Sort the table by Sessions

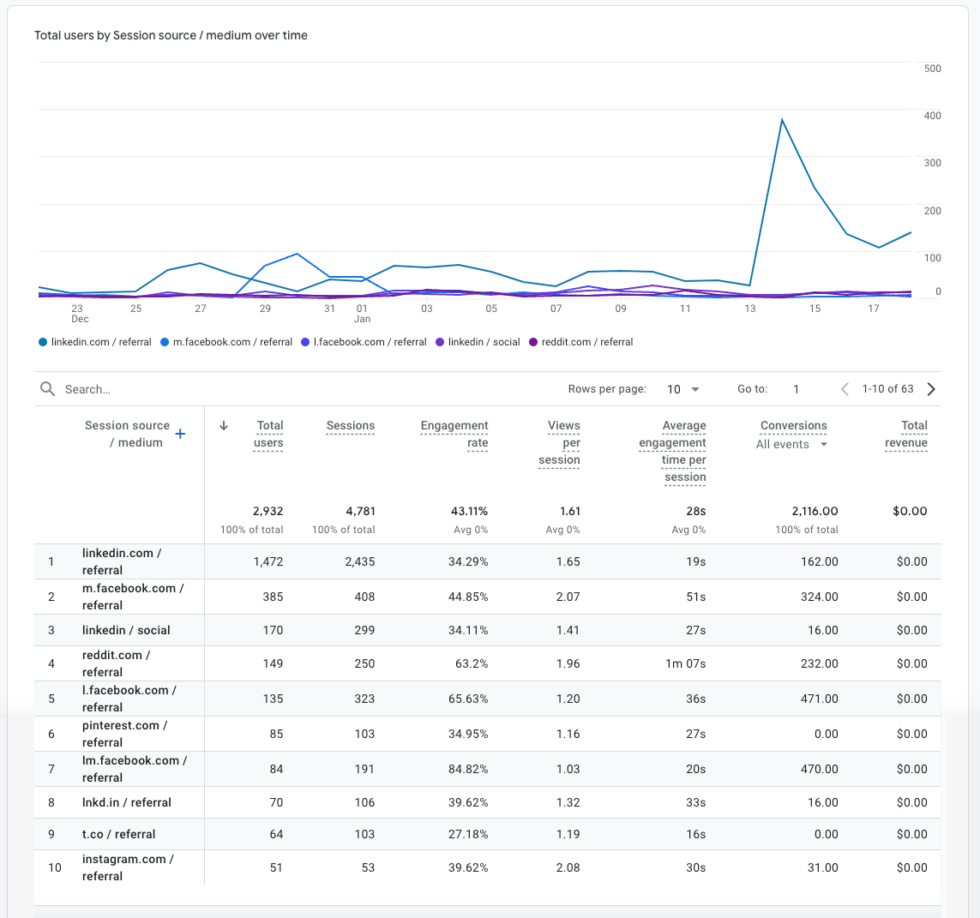[350, 426]
